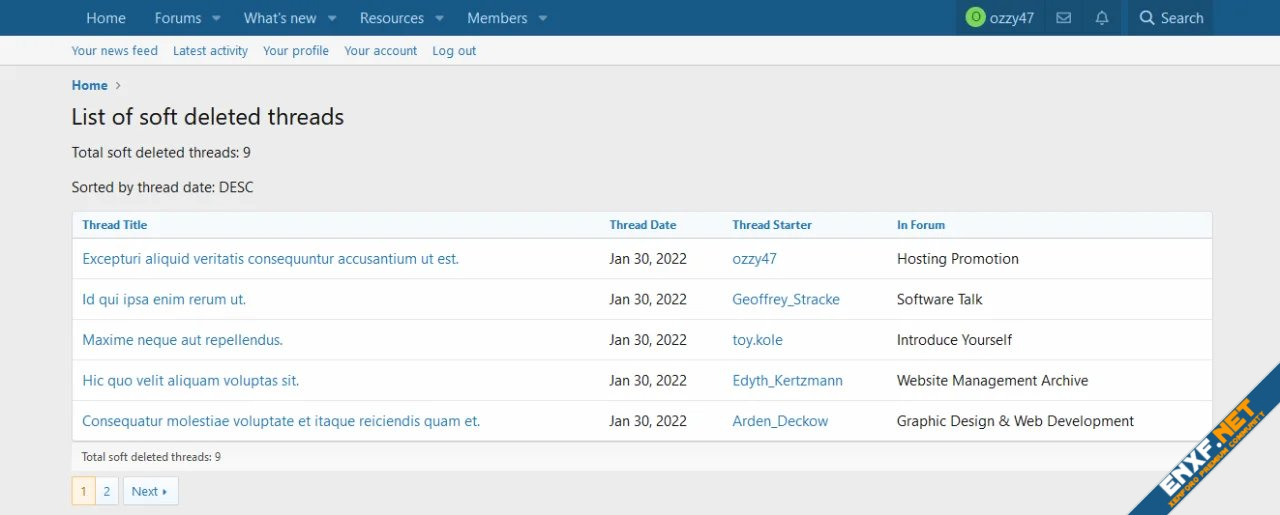View Geoffrey_Stracke's profile link
1280x515 pixels.
click(785, 299)
